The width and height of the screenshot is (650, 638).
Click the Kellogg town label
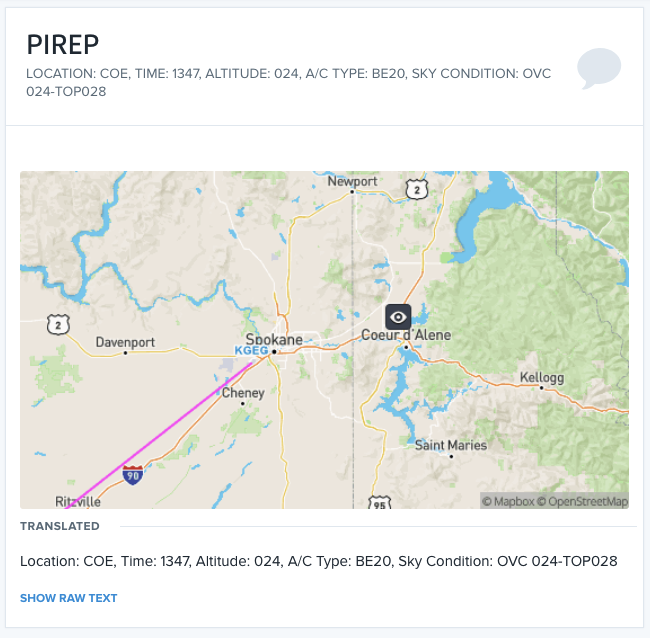(x=542, y=378)
